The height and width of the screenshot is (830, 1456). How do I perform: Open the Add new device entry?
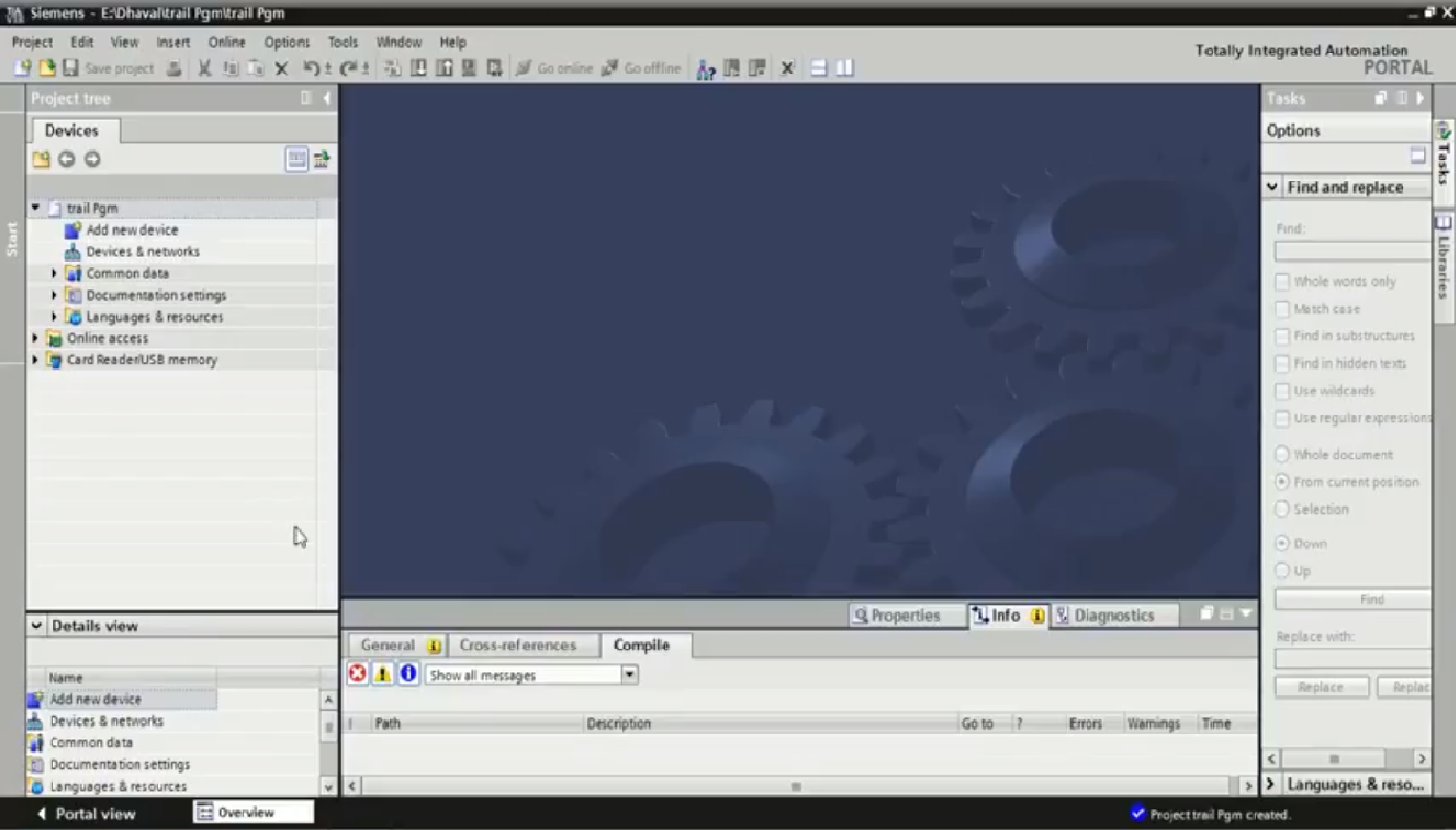(132, 229)
